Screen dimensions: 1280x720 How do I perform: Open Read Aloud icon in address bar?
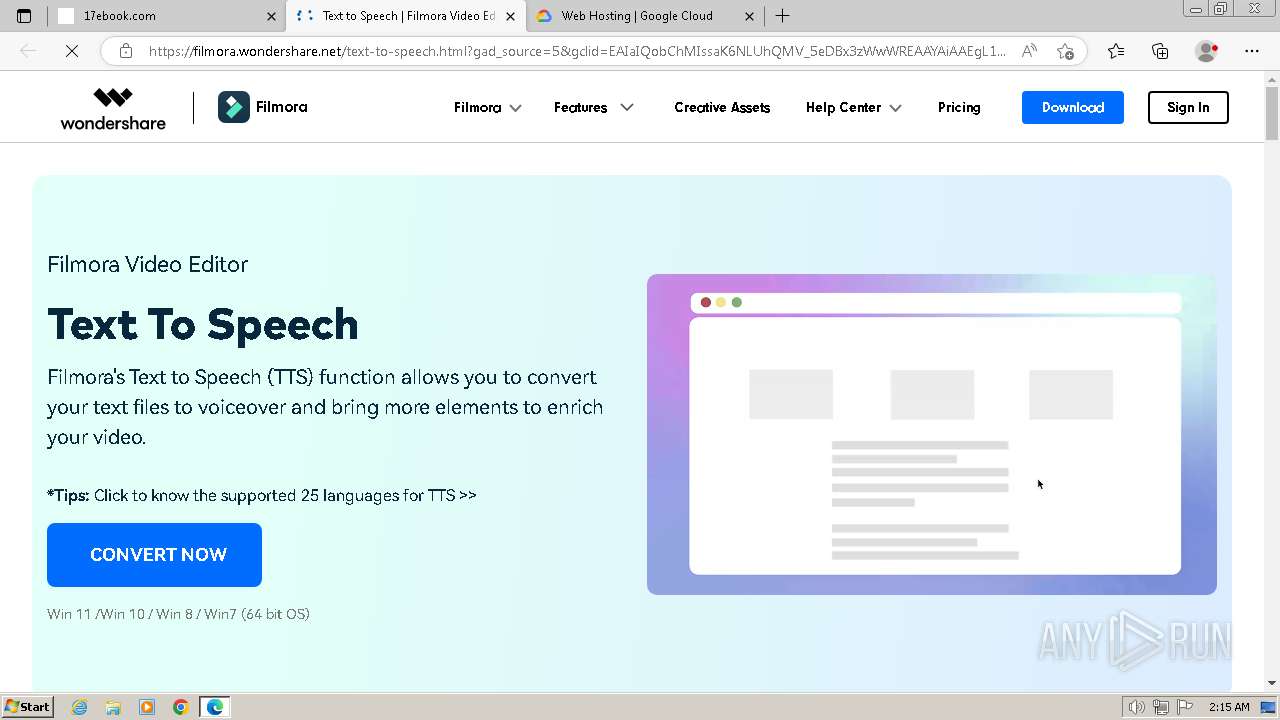[1029, 51]
